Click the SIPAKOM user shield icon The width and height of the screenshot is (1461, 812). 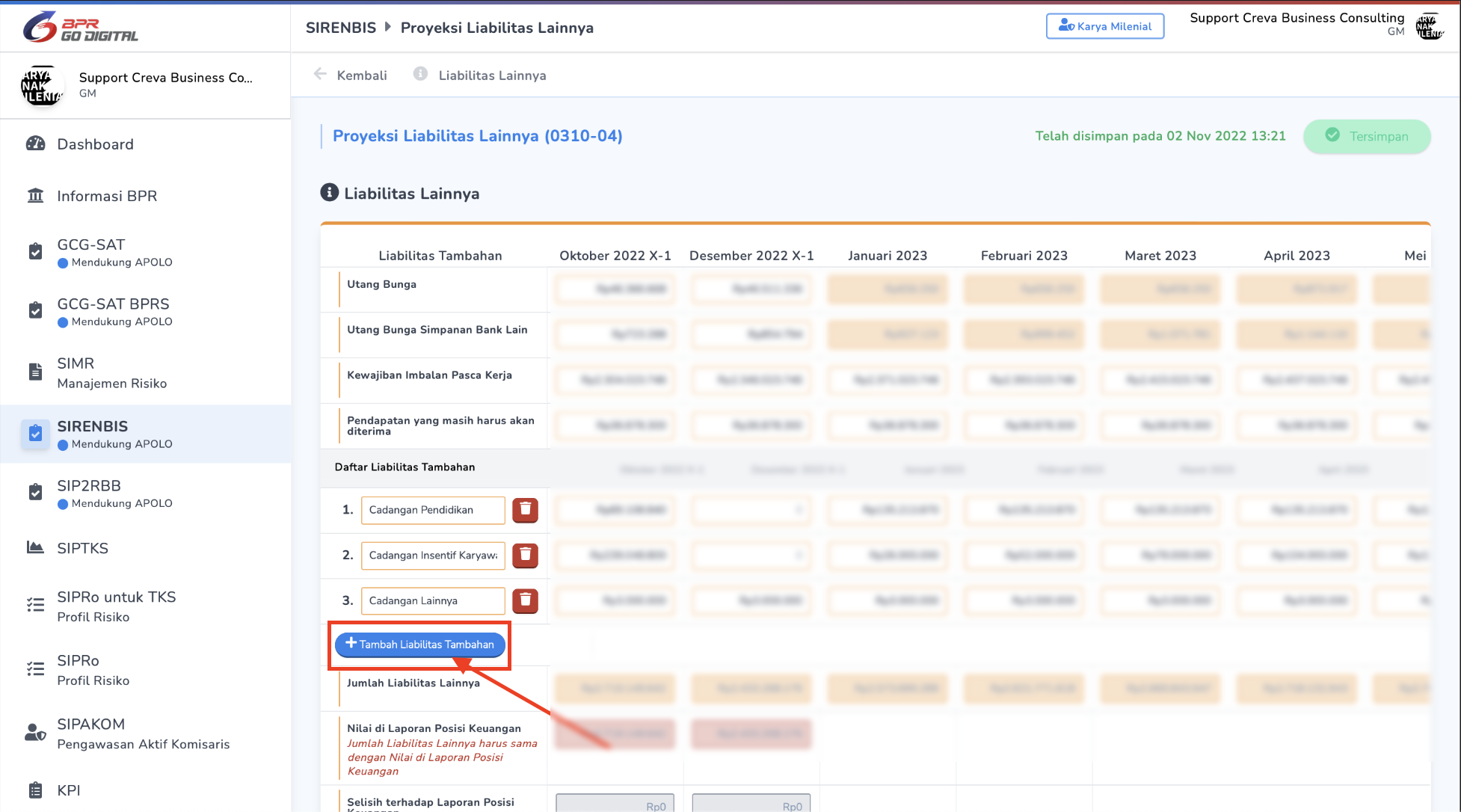tap(35, 732)
